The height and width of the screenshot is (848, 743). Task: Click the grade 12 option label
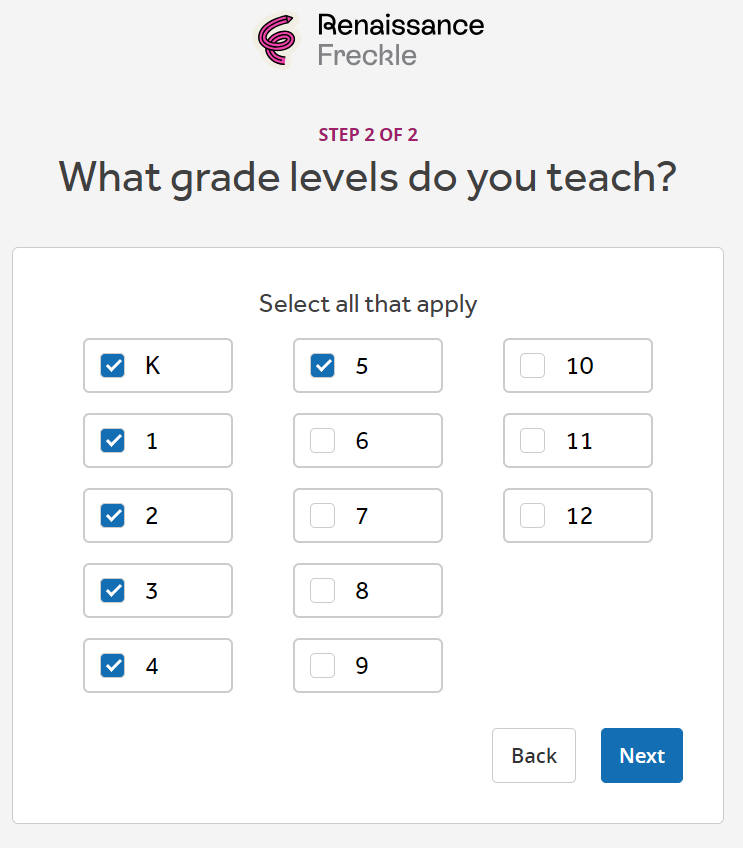pyautogui.click(x=580, y=516)
